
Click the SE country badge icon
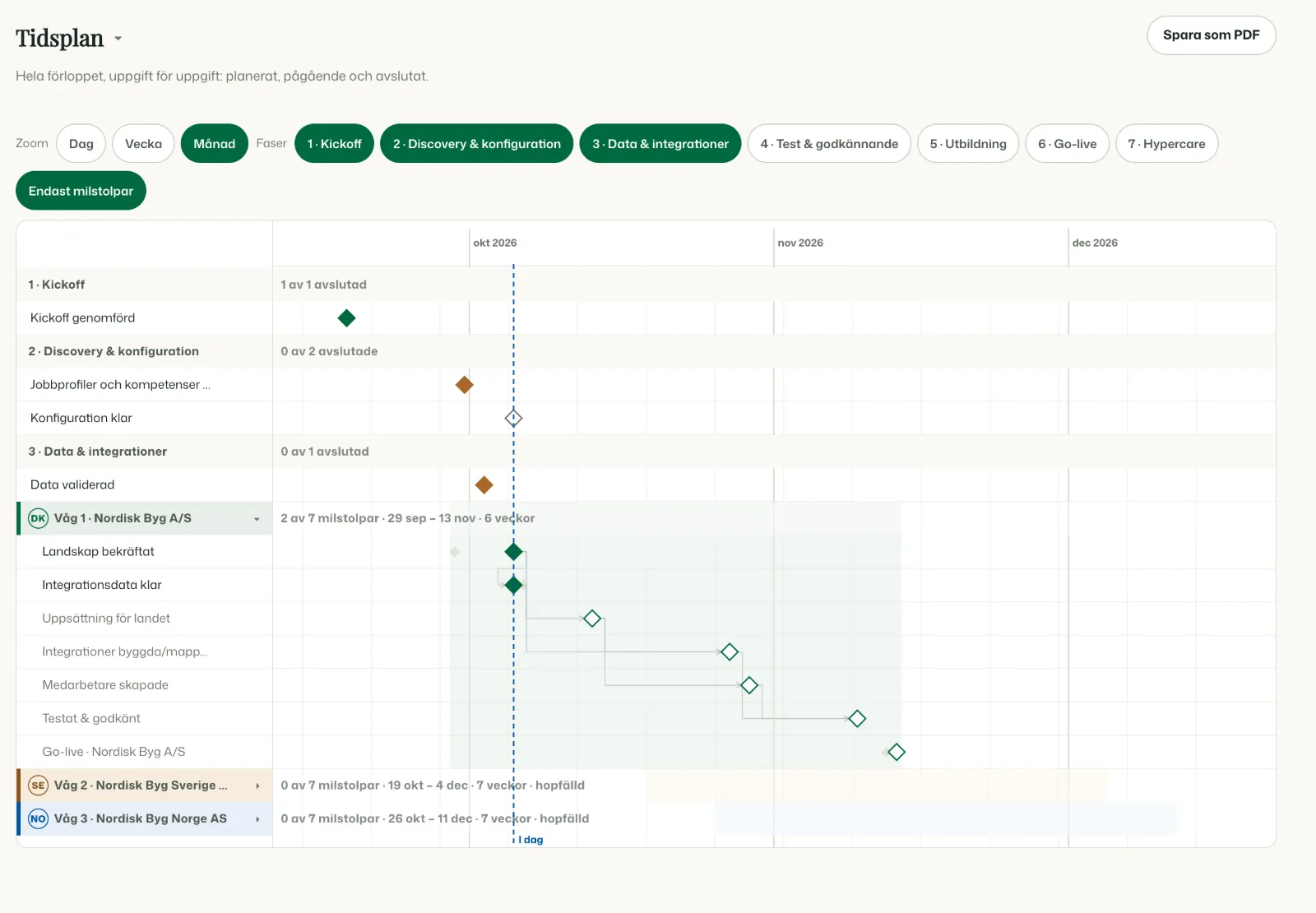[x=39, y=786]
